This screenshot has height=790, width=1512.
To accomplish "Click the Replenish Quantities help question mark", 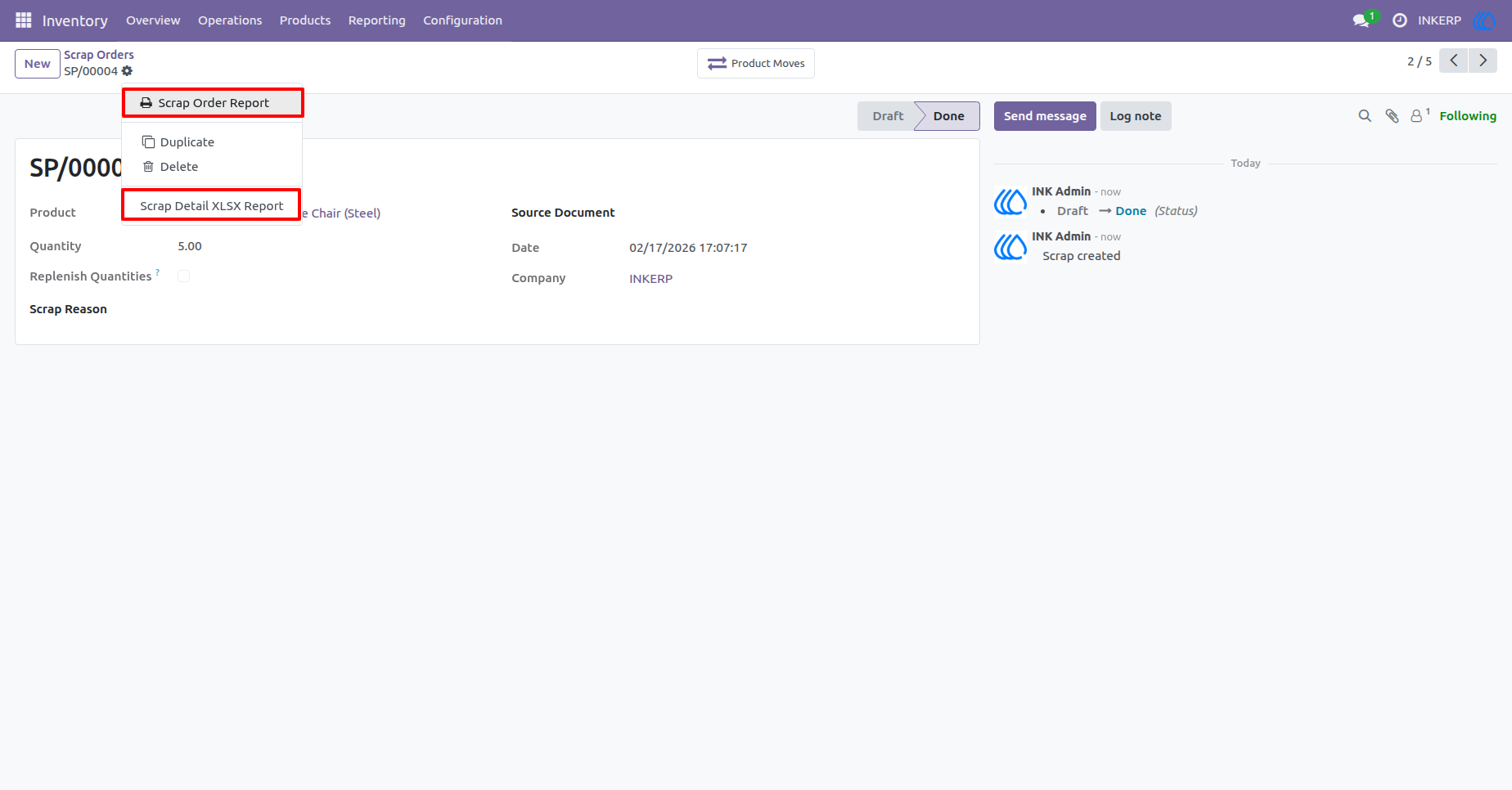I will (158, 272).
